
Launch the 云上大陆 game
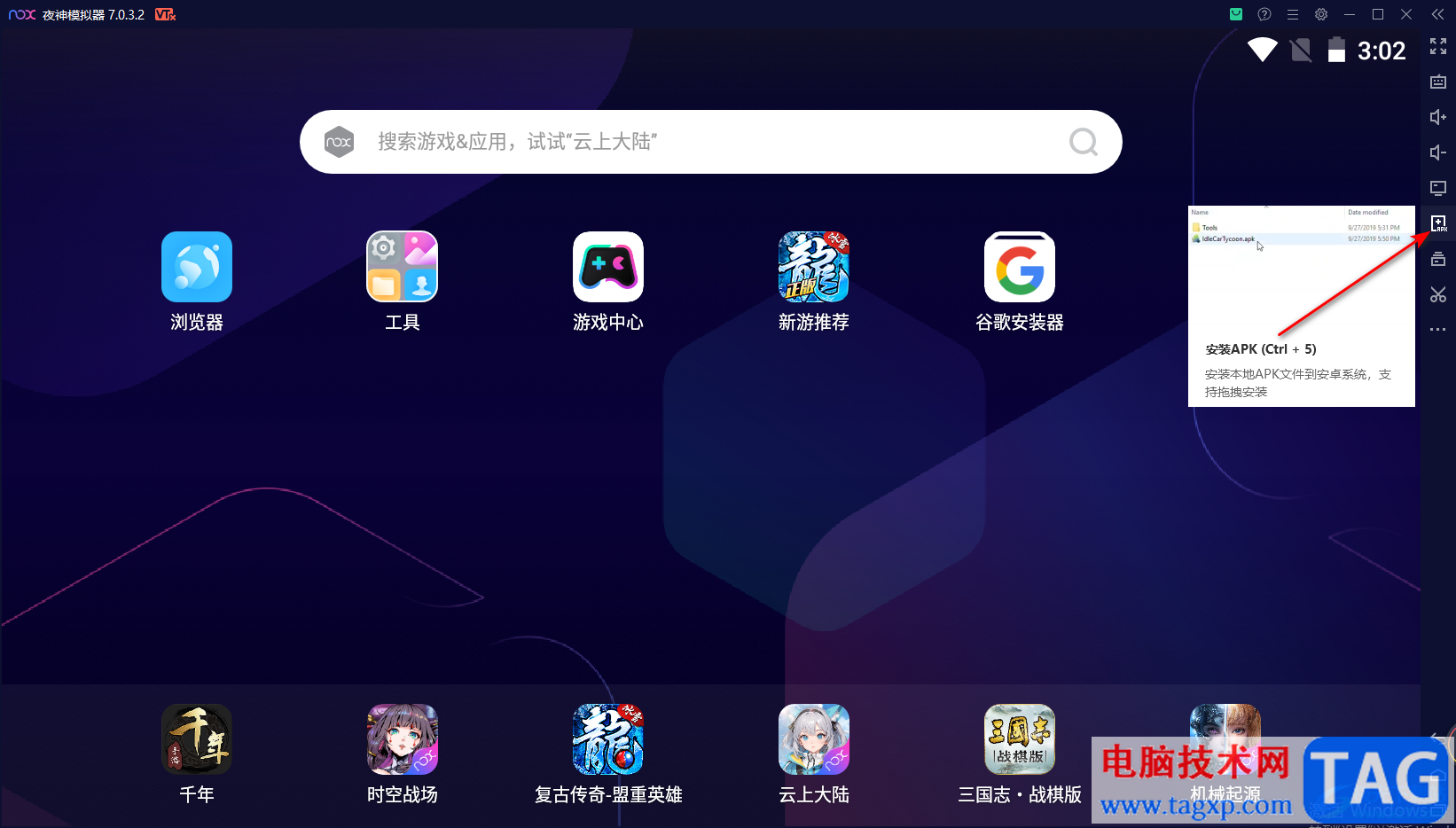(x=814, y=739)
